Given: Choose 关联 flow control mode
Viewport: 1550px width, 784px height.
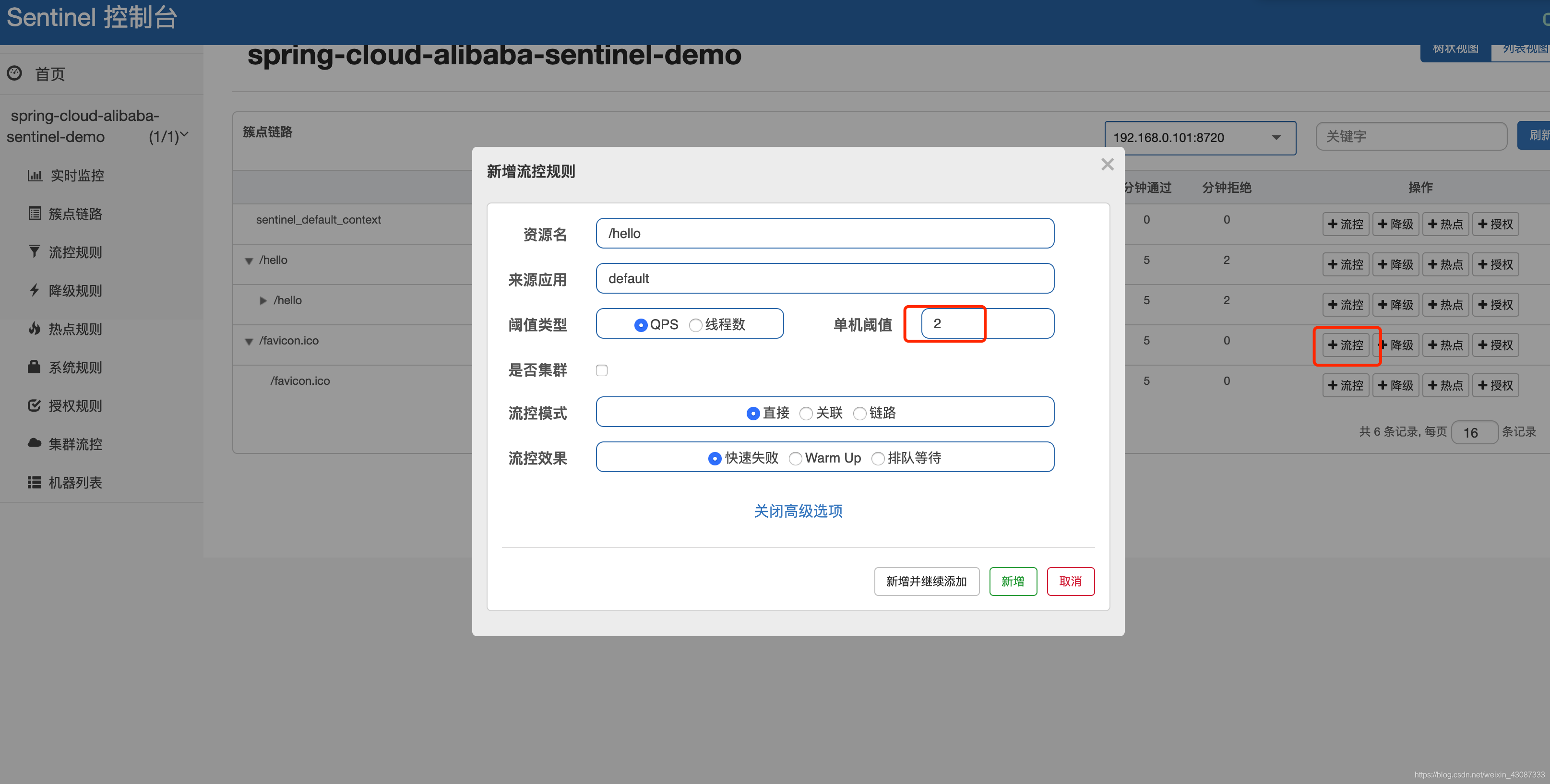Looking at the screenshot, I should pos(806,414).
